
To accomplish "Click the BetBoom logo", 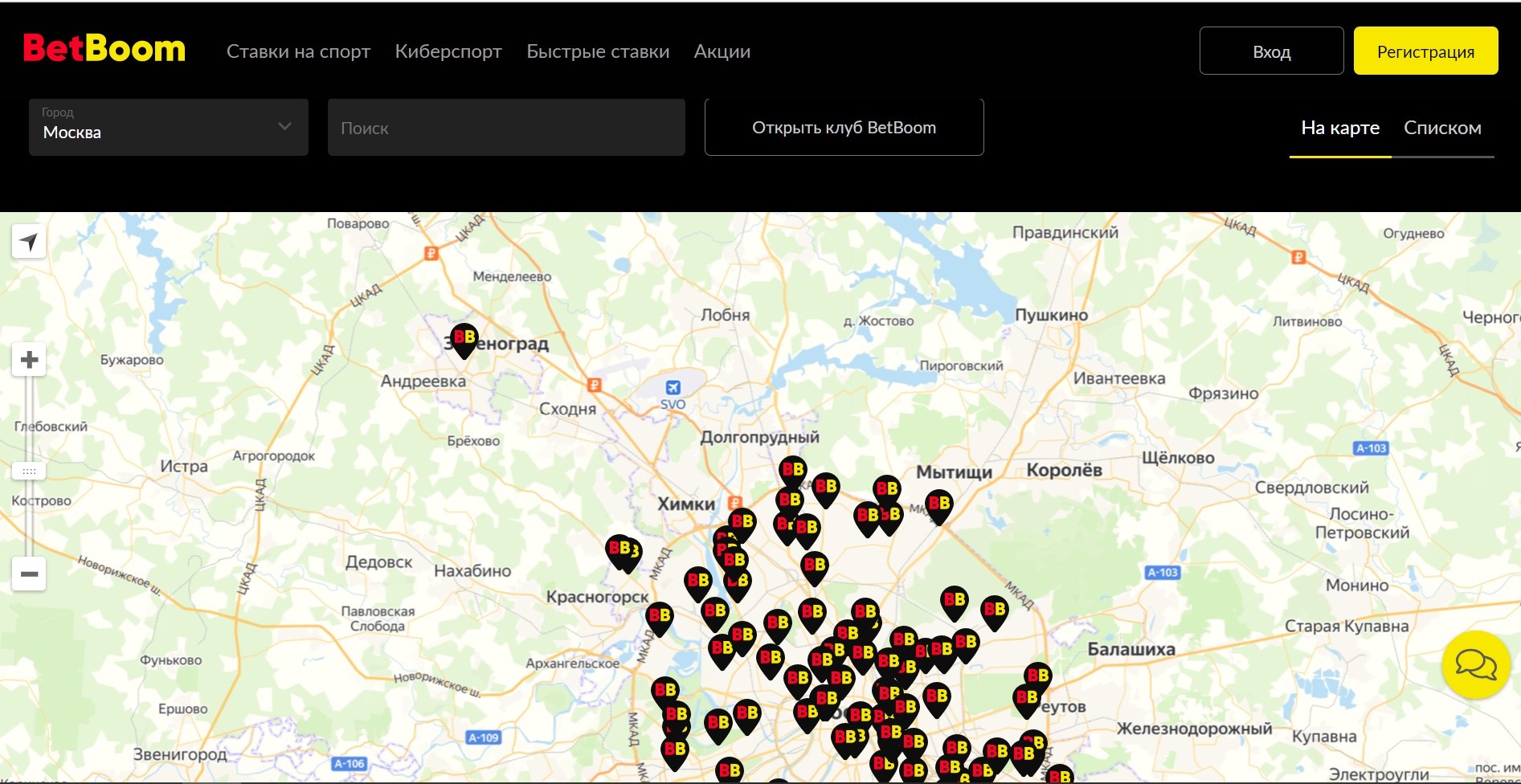I will tap(104, 49).
